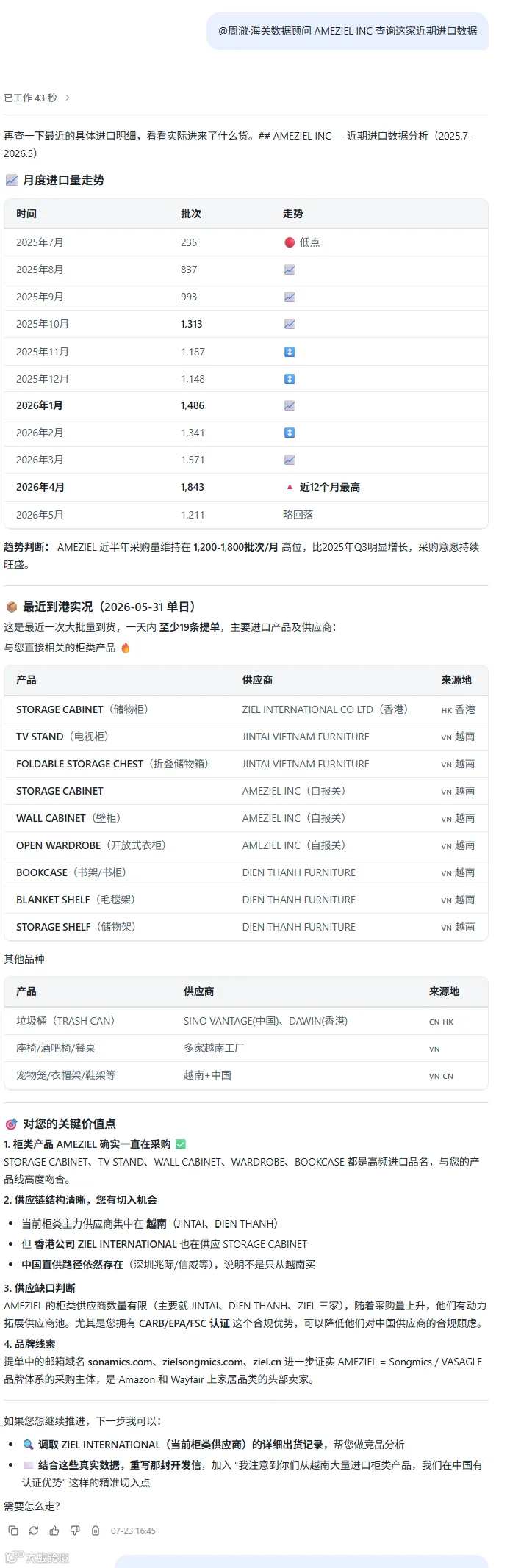The width and height of the screenshot is (521, 1568).
Task: Click the target emoji beside 对您的关键价值点
Action: pyautogui.click(x=11, y=1124)
